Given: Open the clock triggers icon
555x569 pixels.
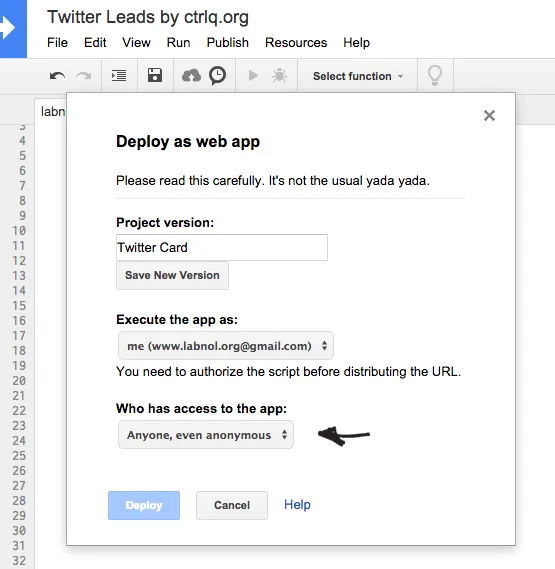Looking at the screenshot, I should [x=218, y=76].
